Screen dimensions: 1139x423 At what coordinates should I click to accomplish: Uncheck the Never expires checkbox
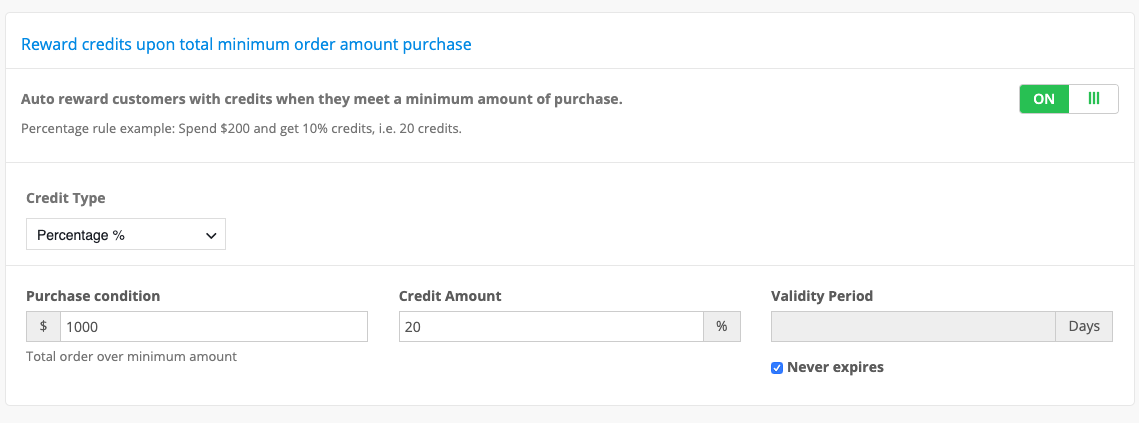(x=777, y=368)
